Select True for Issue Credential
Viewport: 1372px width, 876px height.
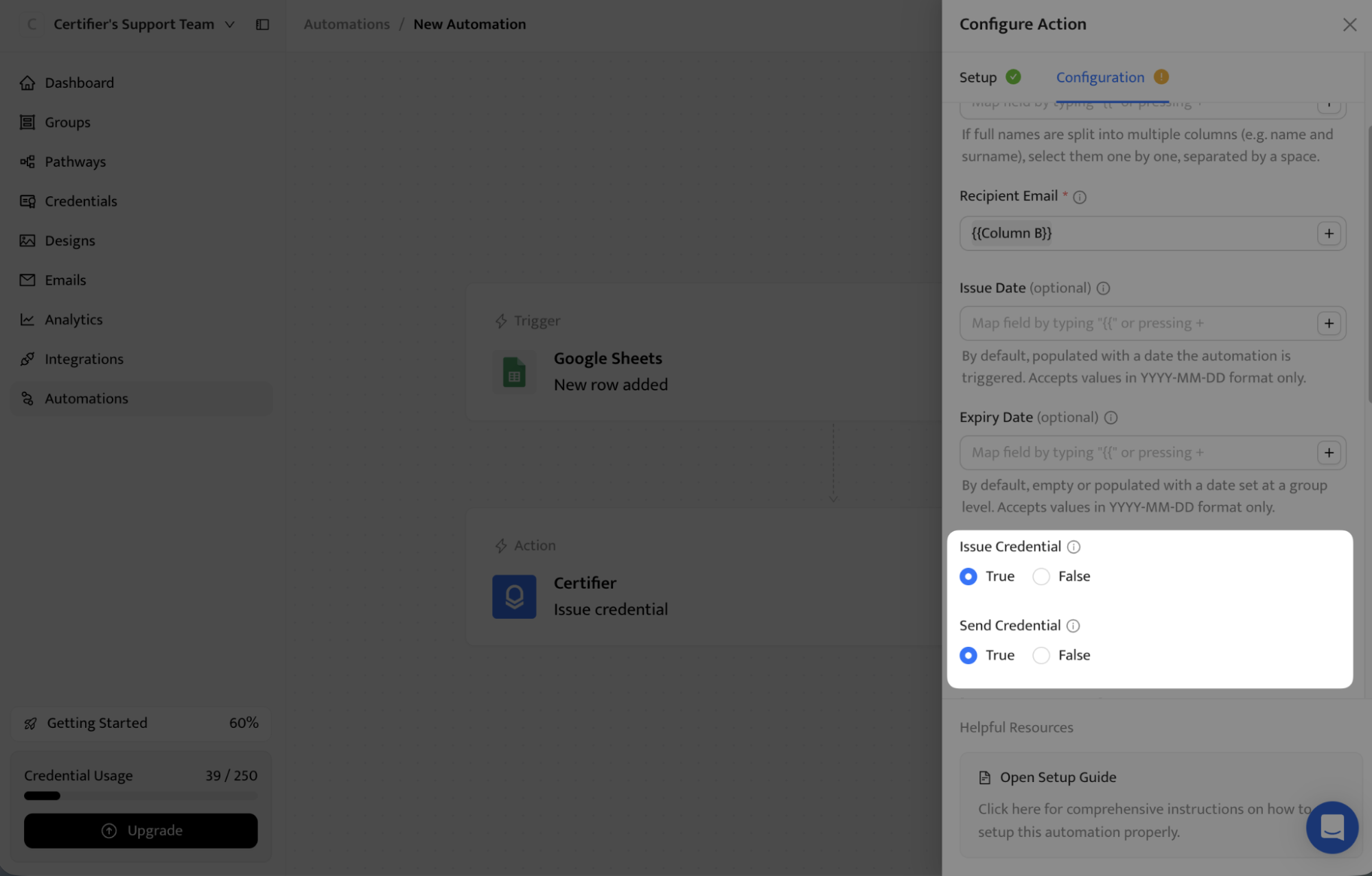(968, 576)
